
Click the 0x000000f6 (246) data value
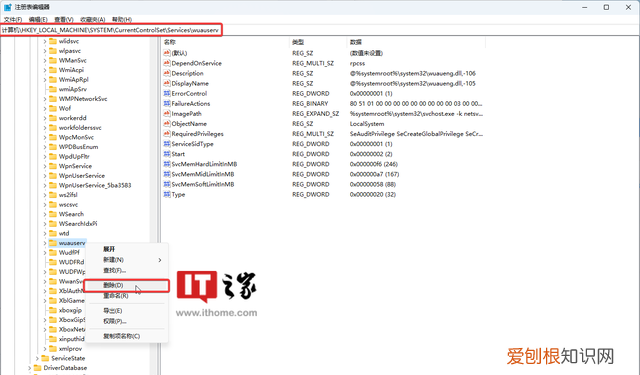click(x=373, y=164)
